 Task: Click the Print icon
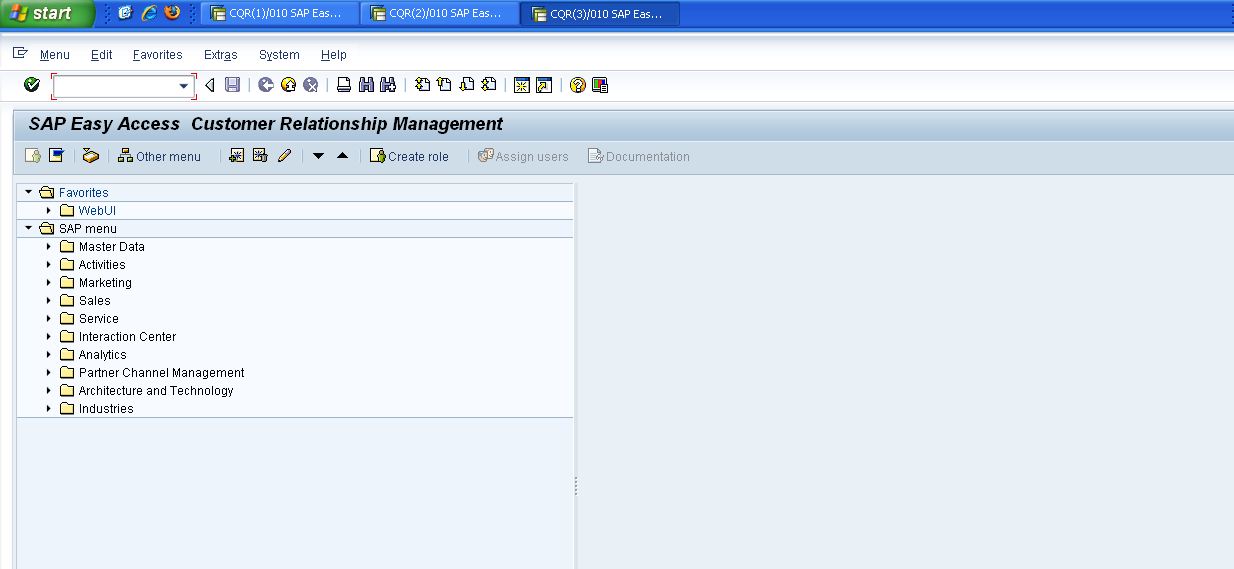343,85
